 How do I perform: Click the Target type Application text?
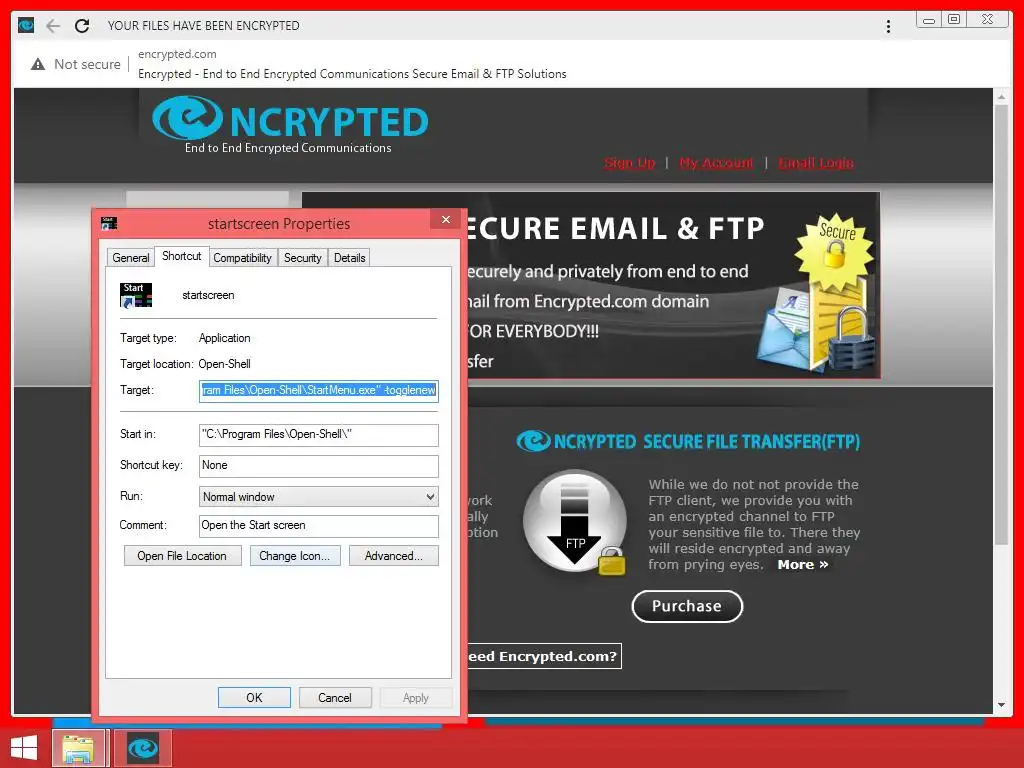[x=225, y=338]
